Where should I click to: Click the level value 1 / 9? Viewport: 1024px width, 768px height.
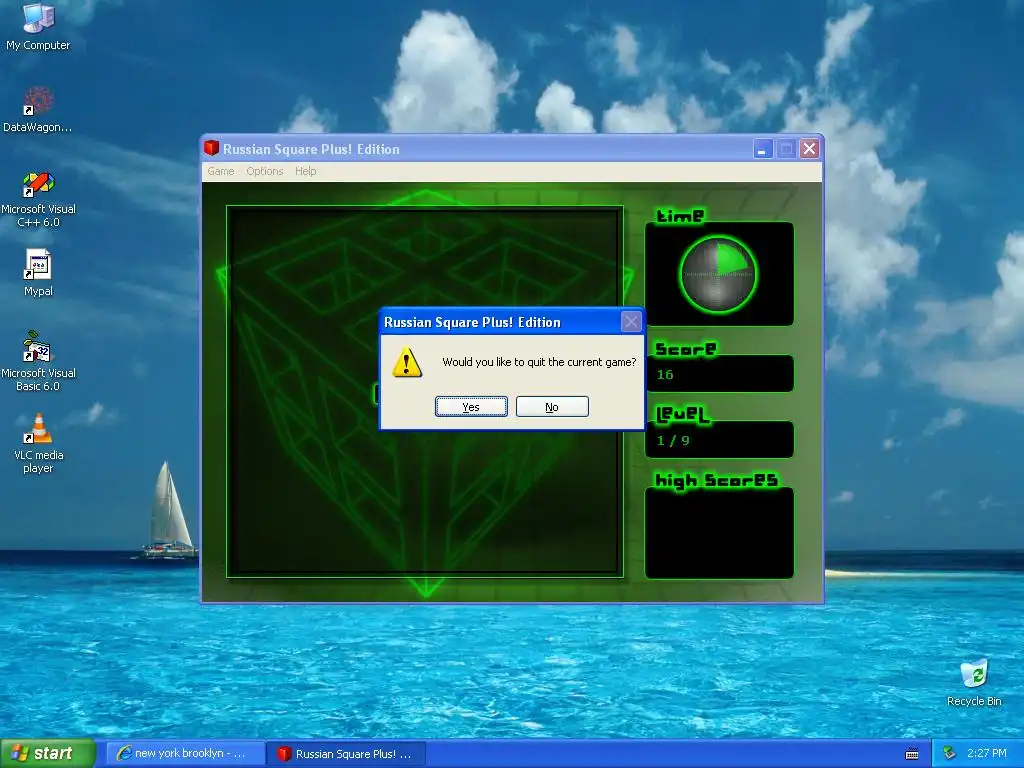point(673,440)
